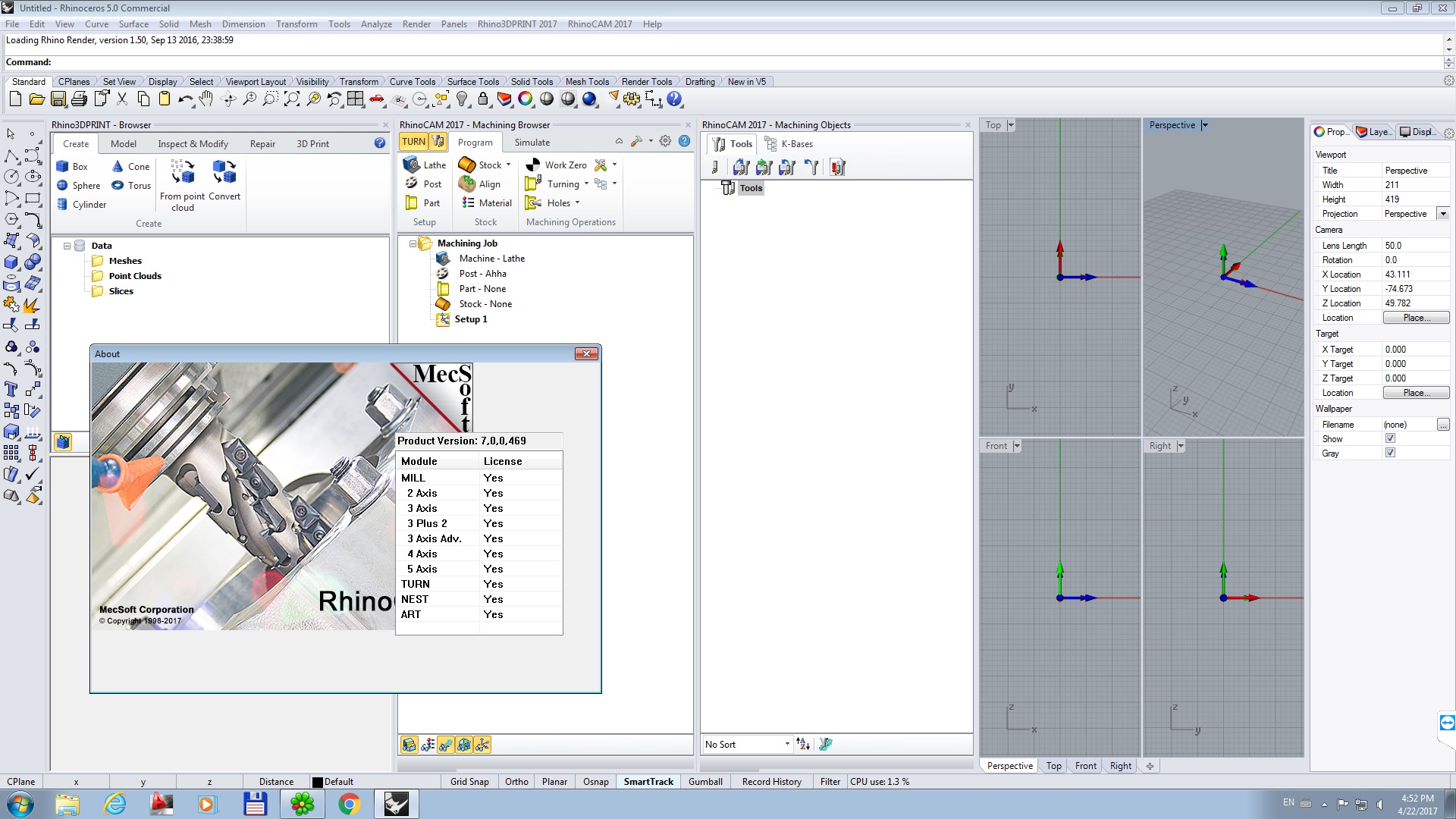Toggle Gumball in status bar
1456x819 pixels.
[705, 782]
